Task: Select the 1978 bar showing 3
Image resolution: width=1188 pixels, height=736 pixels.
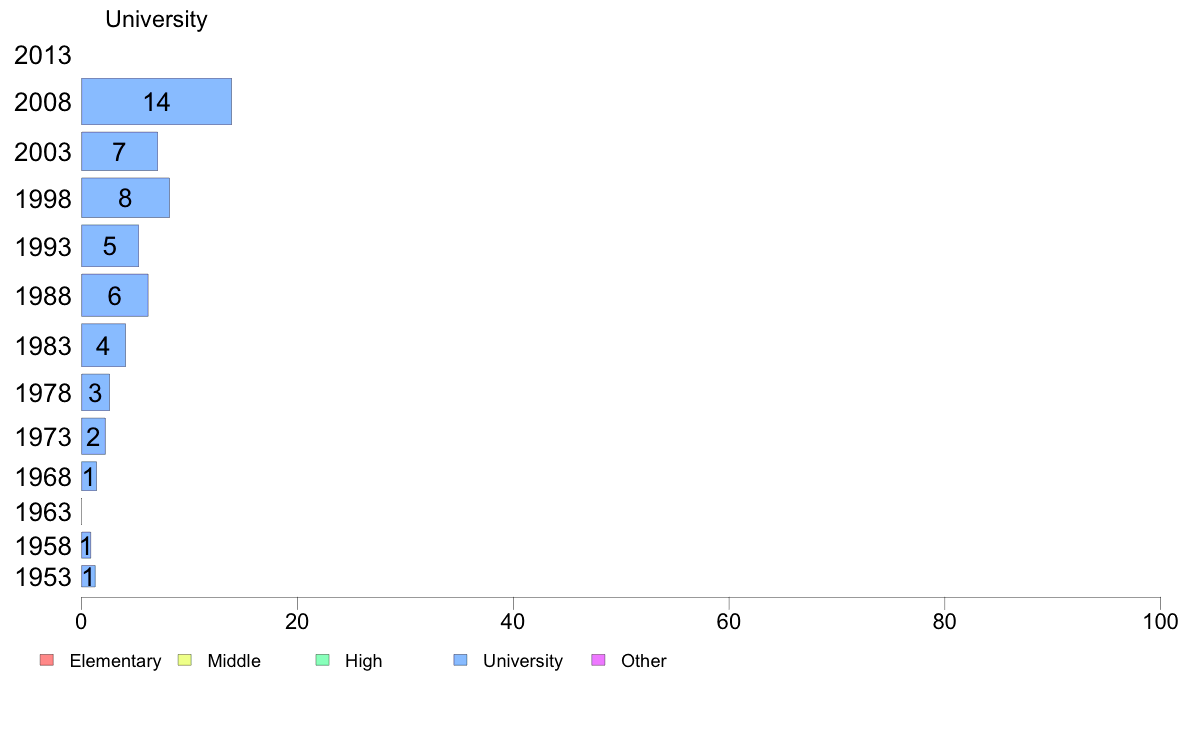Action: 95,392
